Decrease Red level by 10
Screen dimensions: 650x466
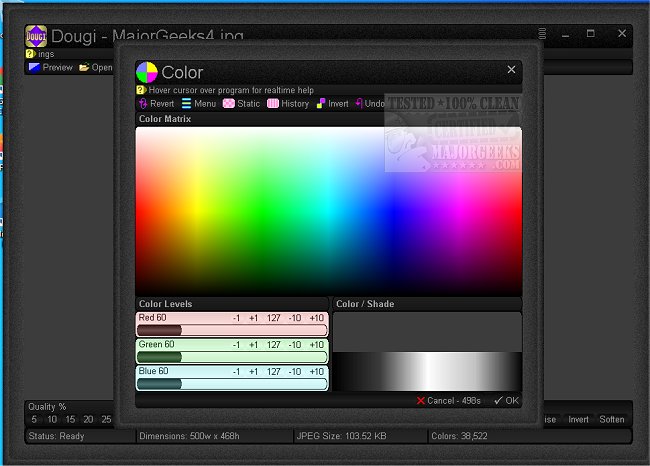pos(295,318)
